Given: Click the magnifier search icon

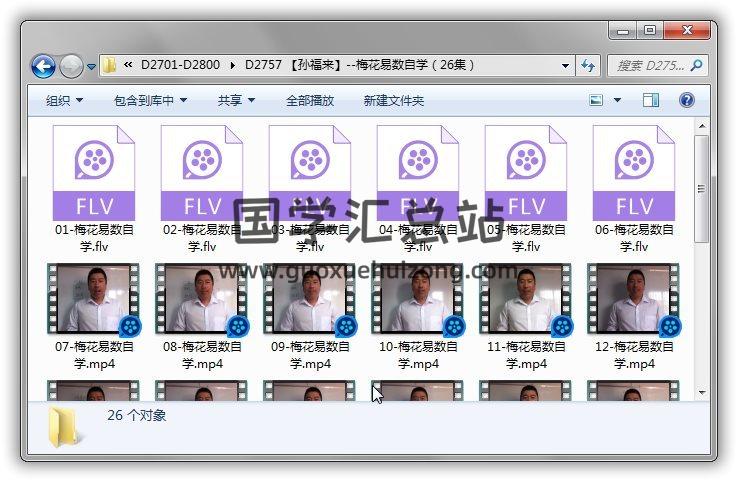Looking at the screenshot, I should pos(697,65).
